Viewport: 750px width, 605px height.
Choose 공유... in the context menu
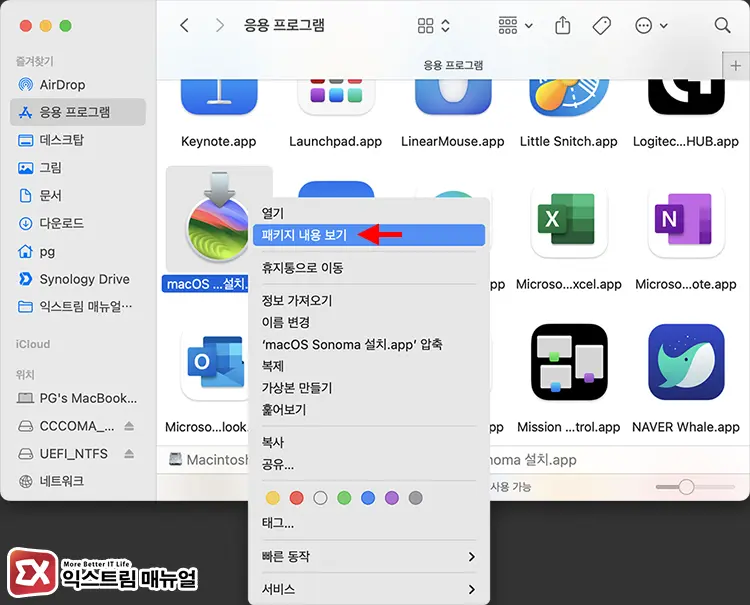click(x=369, y=464)
